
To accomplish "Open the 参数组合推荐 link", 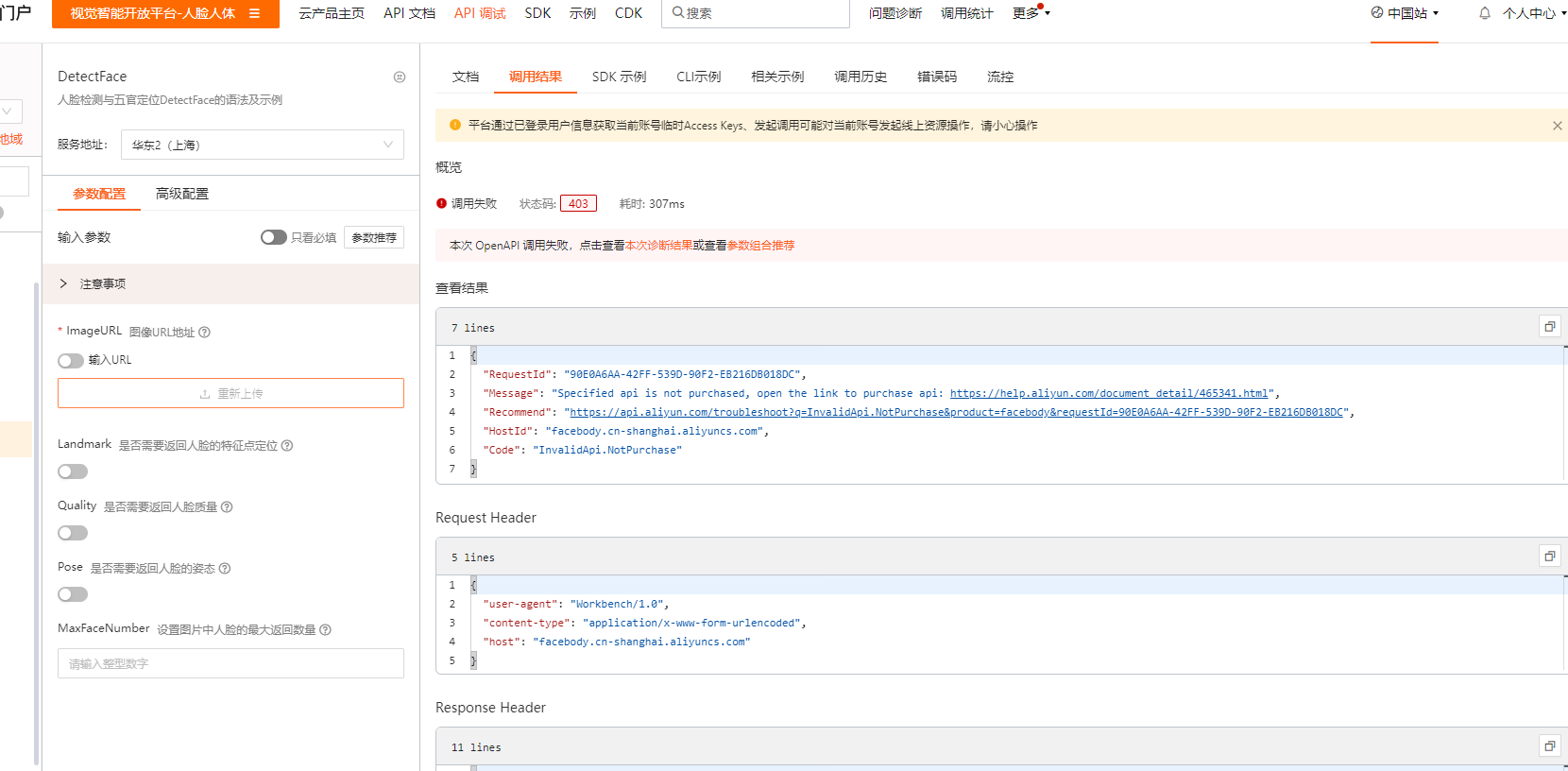I will [760, 245].
